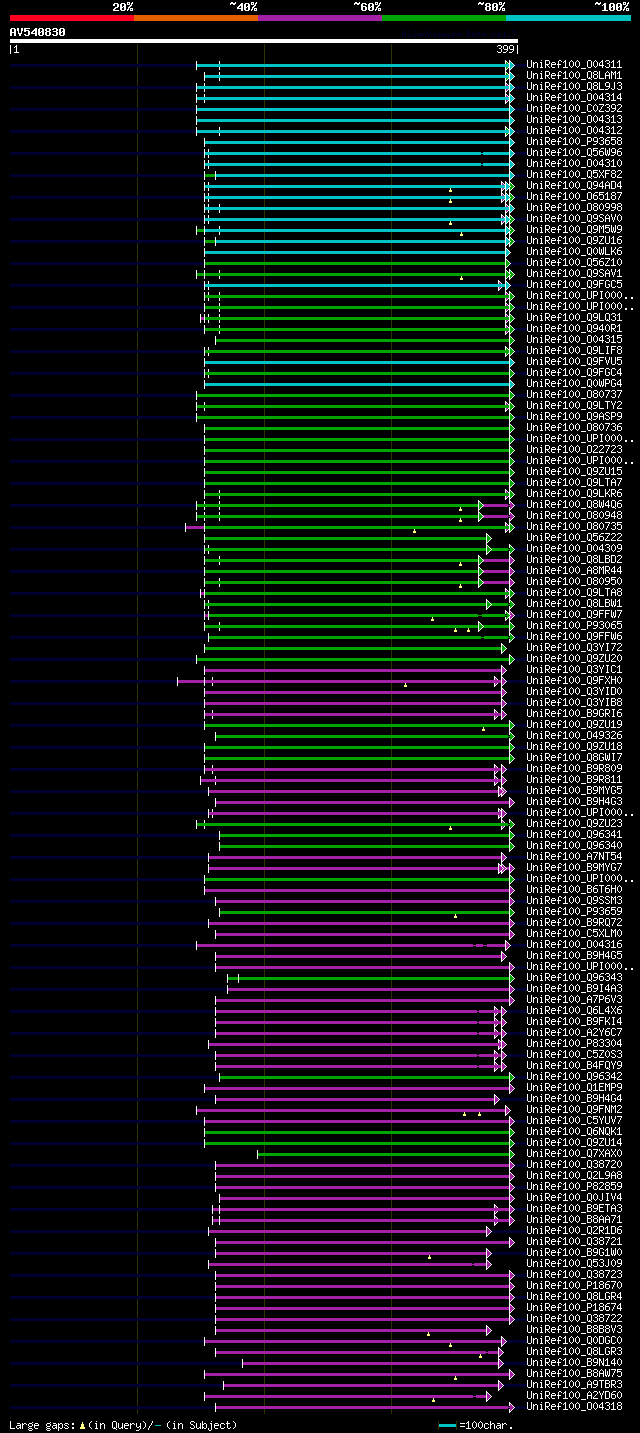Screen dimensions: 640x1433
Task: Open the UniRef100_O04311 subject label
Action: (574, 65)
